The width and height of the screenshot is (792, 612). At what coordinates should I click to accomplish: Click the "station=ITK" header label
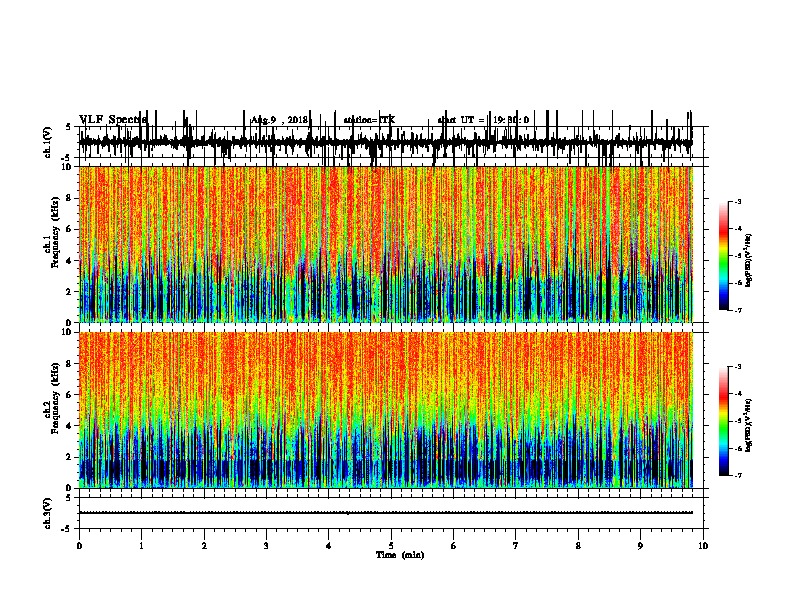coord(369,120)
